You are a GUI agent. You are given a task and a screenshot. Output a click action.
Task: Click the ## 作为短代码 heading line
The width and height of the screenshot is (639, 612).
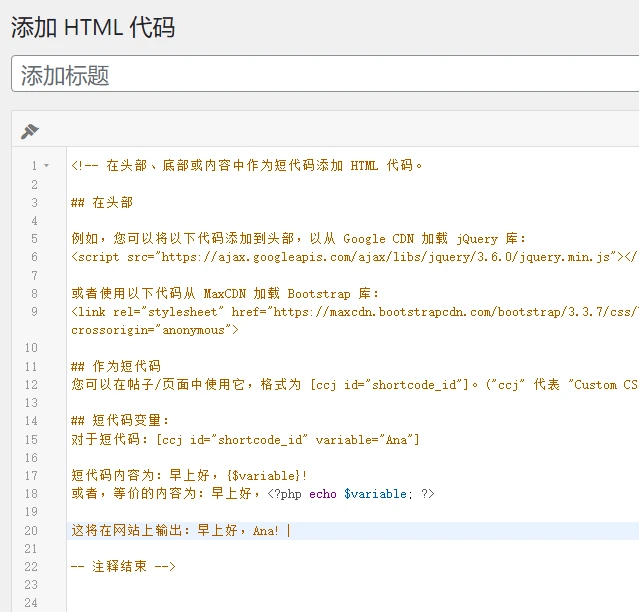[x=116, y=366]
